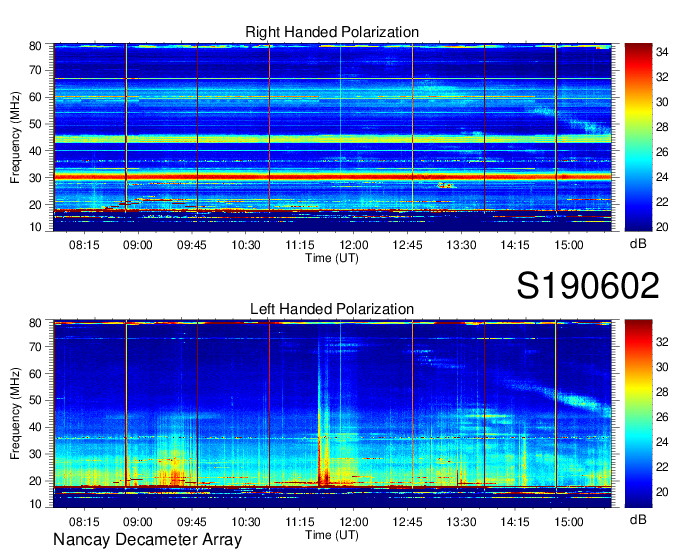The height and width of the screenshot is (552, 680).
Task: Click the 12:00 tick under Right Handed plot
Action: tap(353, 245)
